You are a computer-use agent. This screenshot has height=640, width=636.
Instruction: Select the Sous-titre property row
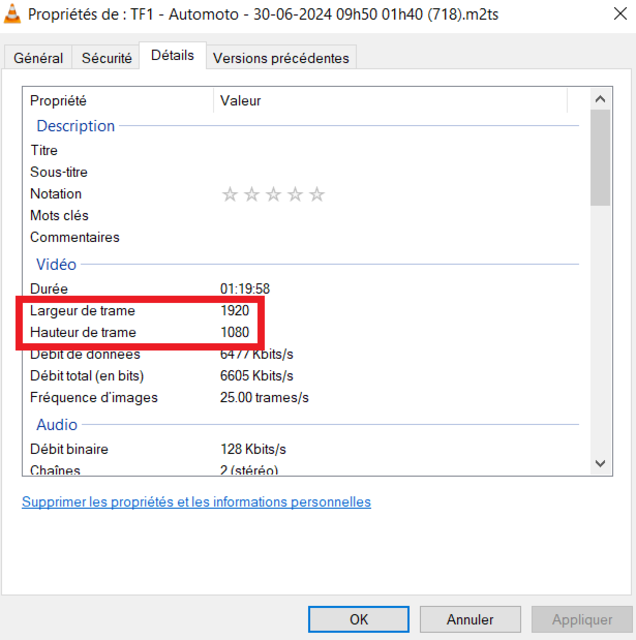[304, 172]
